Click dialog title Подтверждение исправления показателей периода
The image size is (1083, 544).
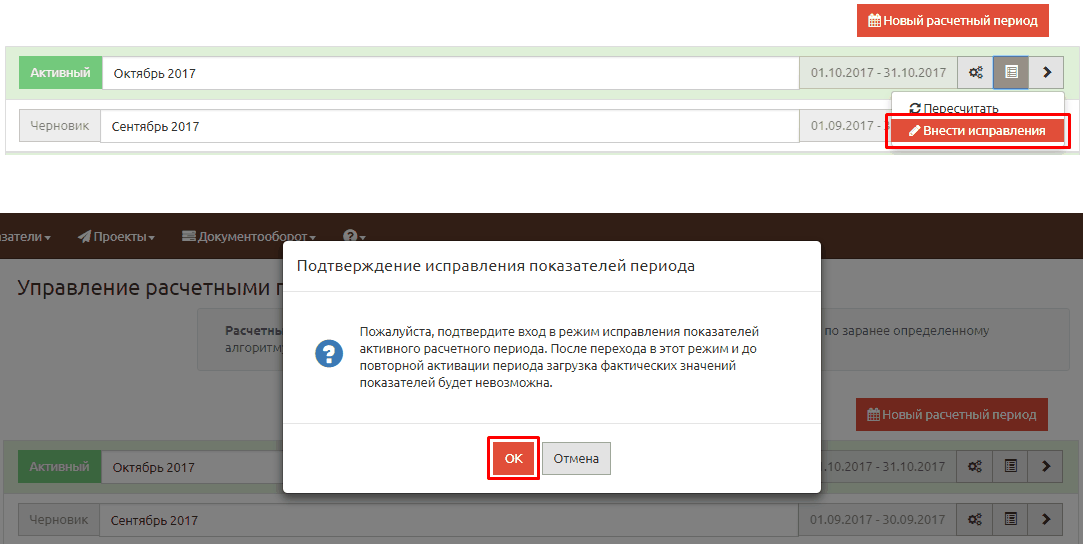click(x=495, y=266)
